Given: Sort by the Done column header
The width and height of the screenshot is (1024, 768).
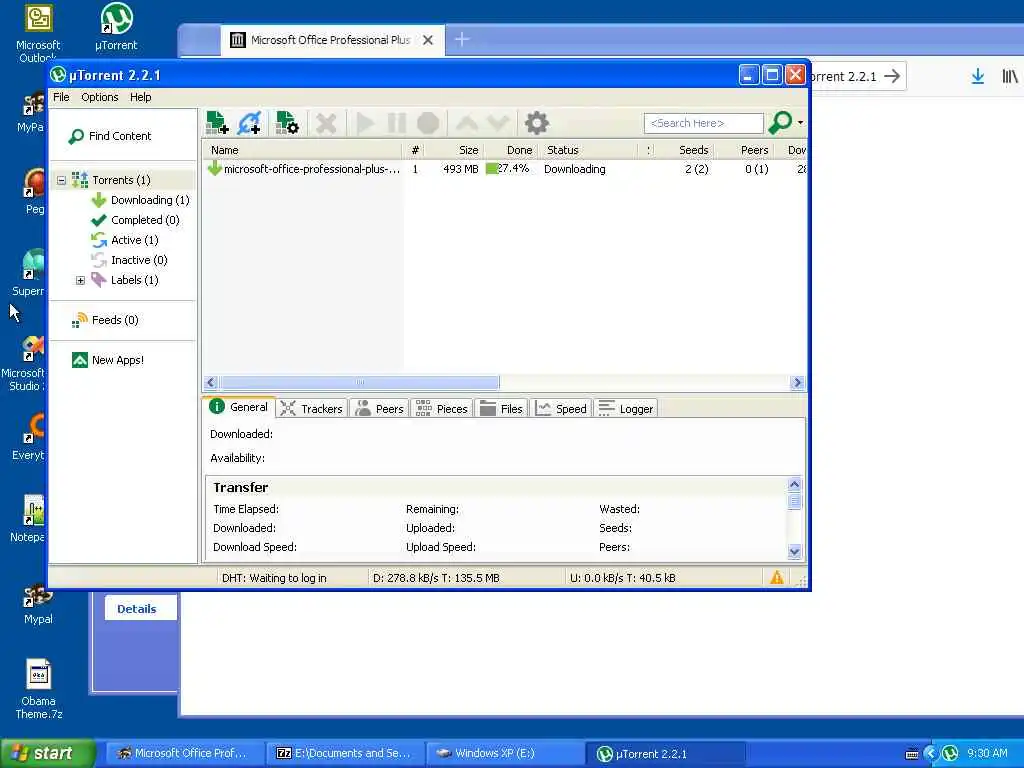Looking at the screenshot, I should point(511,150).
